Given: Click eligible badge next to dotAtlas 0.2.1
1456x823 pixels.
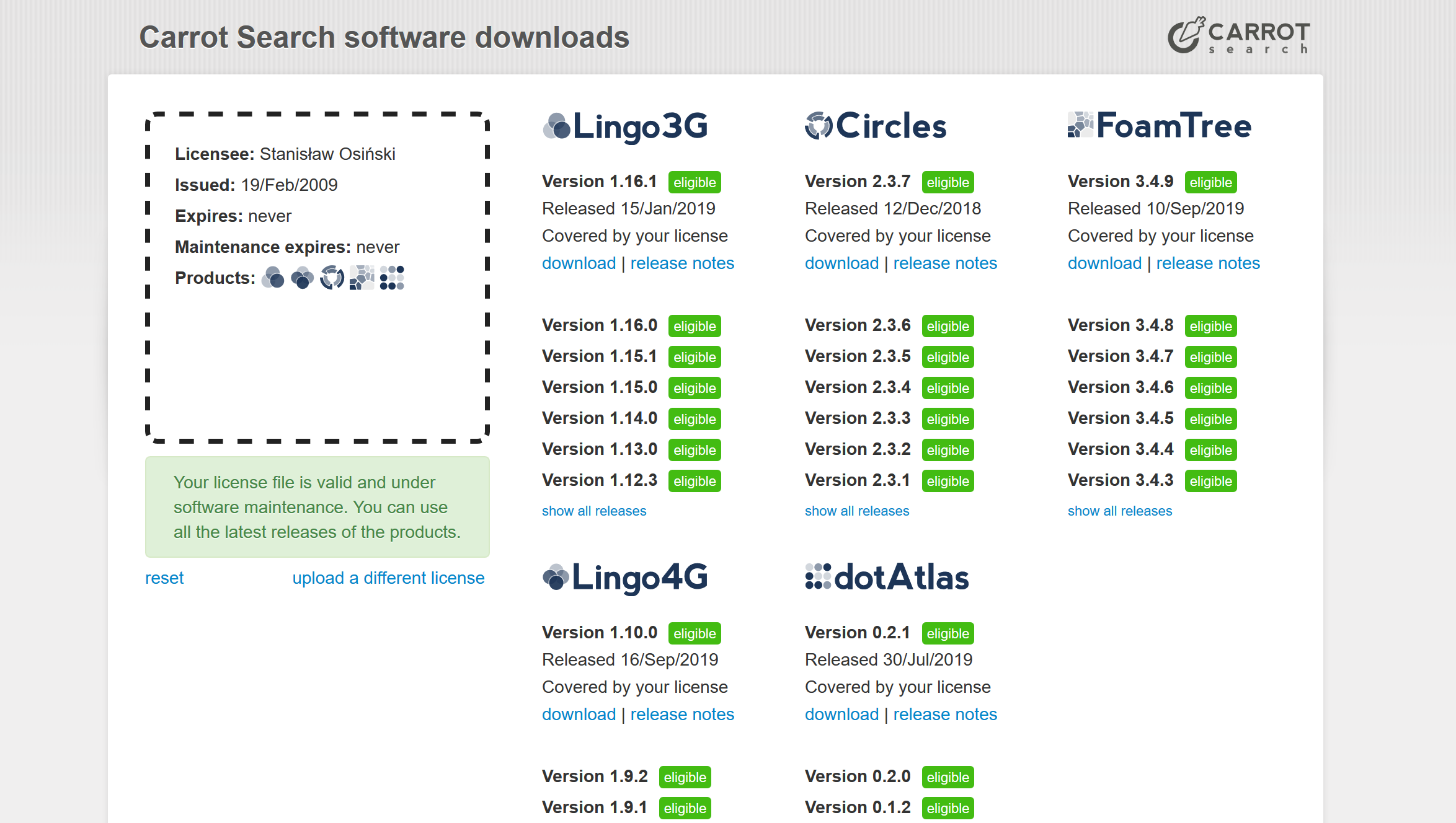Looking at the screenshot, I should point(948,633).
